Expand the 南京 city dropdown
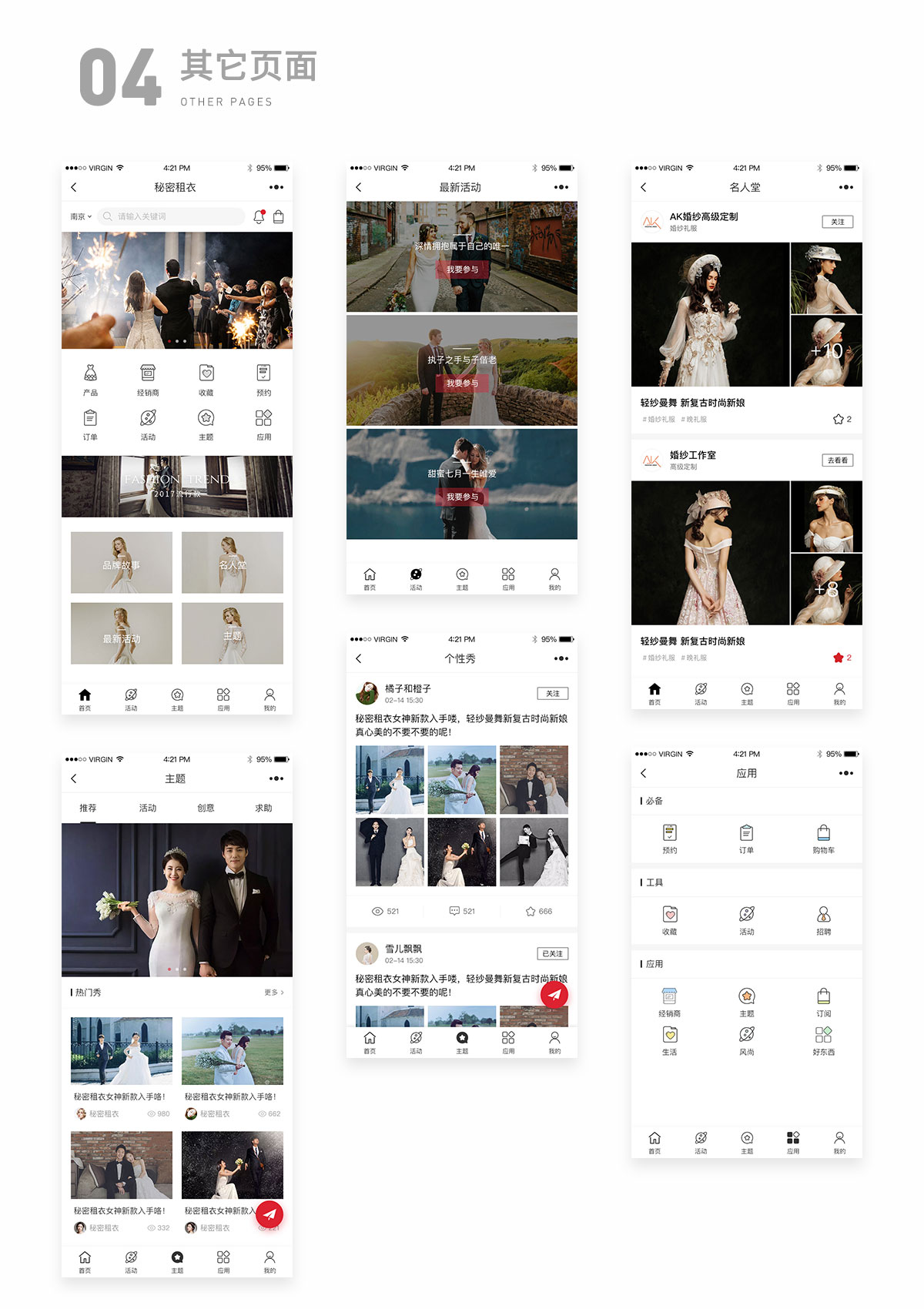This screenshot has width=924, height=1309. (x=81, y=217)
